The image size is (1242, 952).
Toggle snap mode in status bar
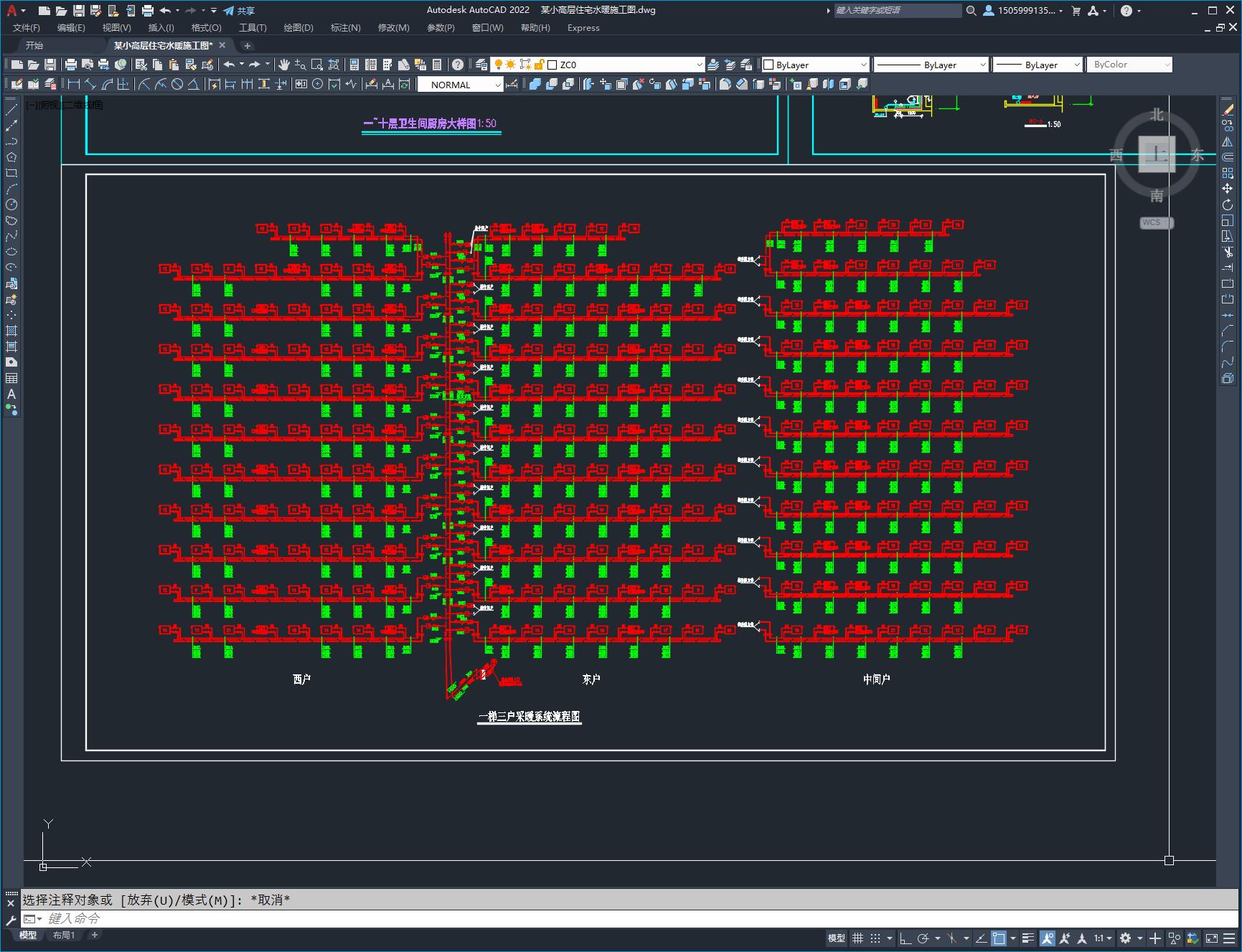[875, 938]
